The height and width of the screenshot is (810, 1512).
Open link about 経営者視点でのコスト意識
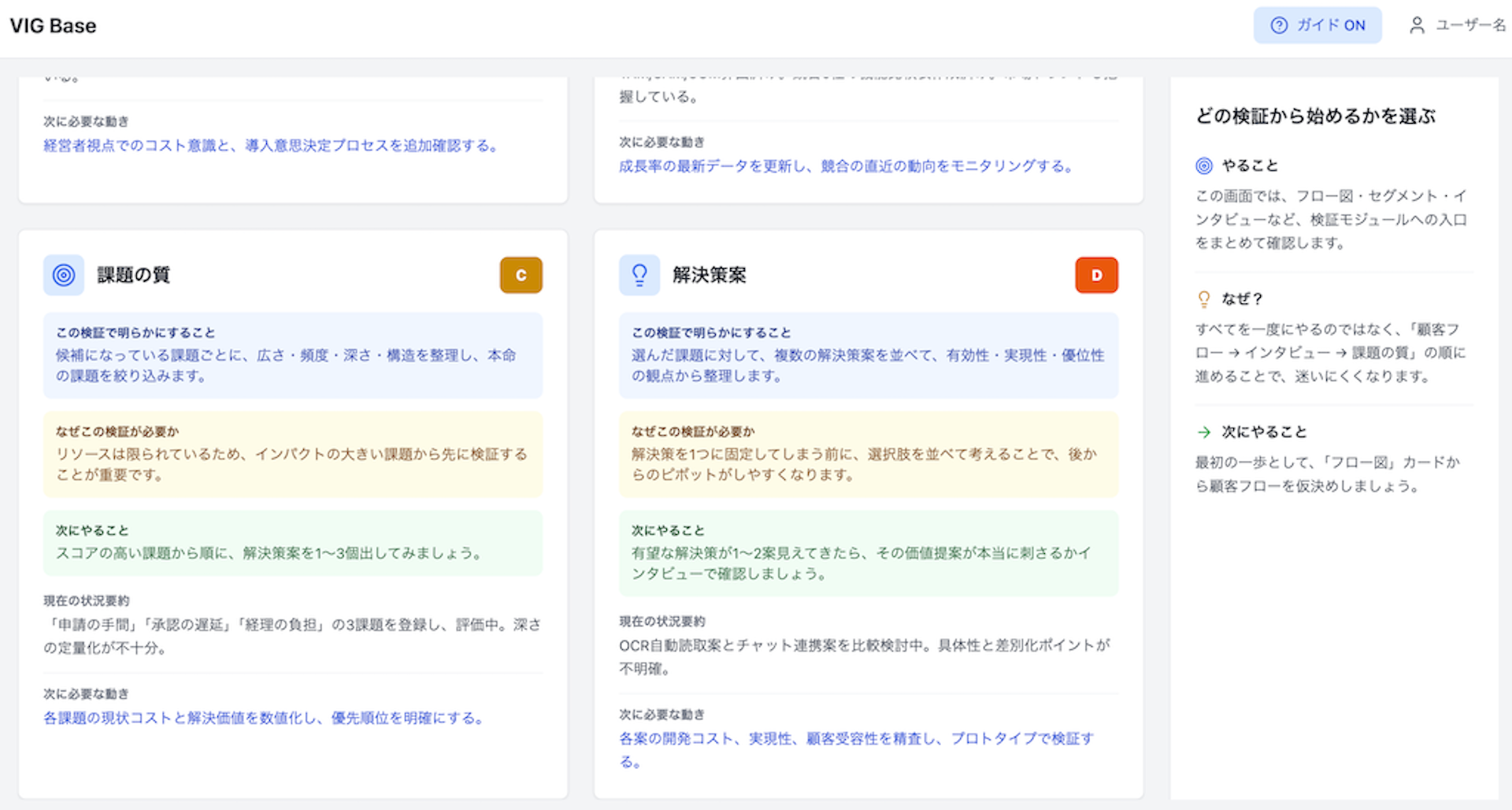point(270,146)
